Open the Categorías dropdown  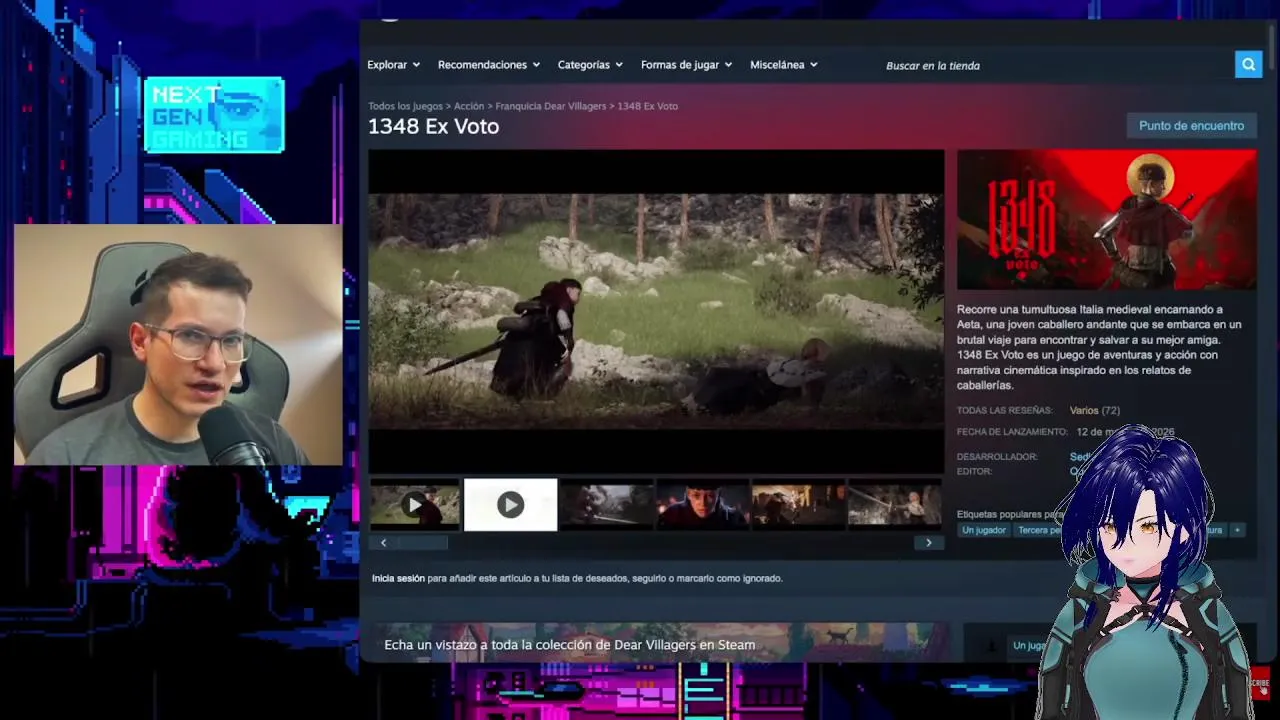(590, 65)
